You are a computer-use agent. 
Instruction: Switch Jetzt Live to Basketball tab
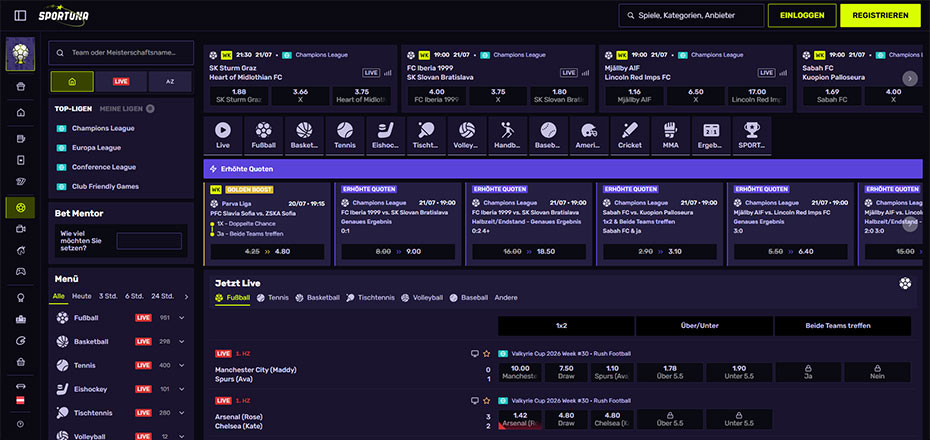317,298
